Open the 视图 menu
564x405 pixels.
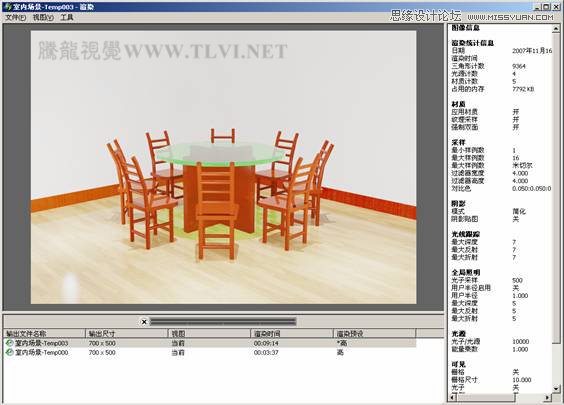(x=43, y=17)
